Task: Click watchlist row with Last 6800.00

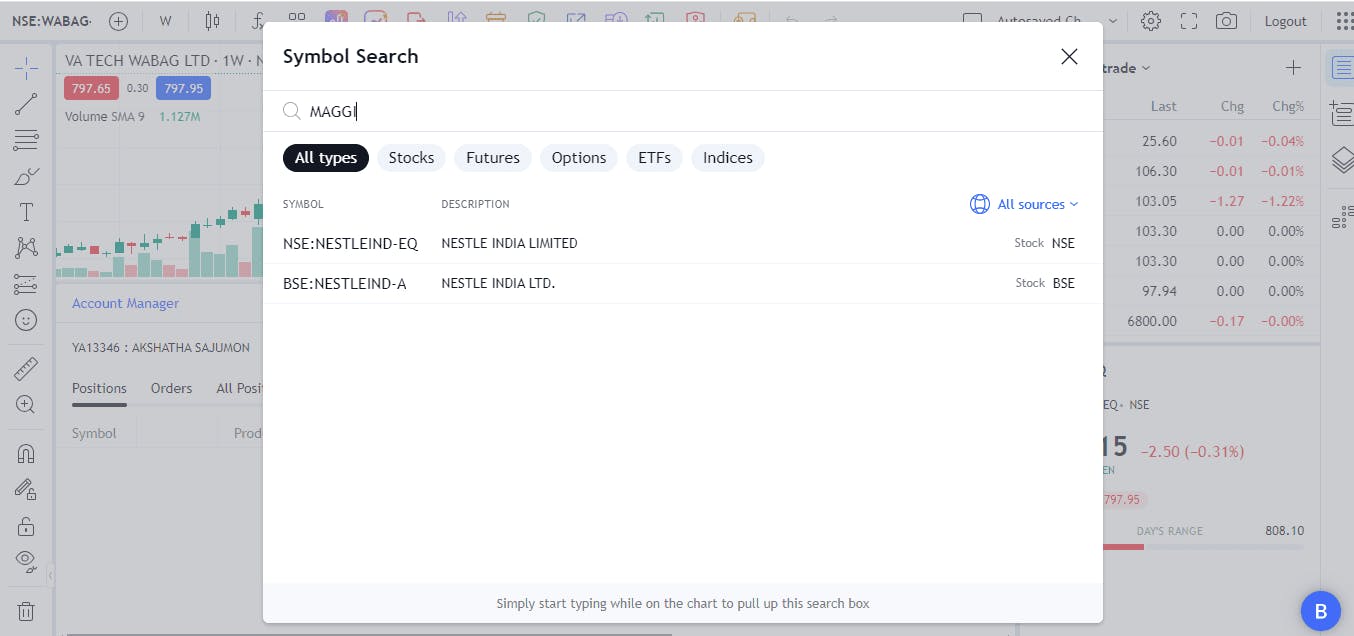Action: coord(1211,321)
